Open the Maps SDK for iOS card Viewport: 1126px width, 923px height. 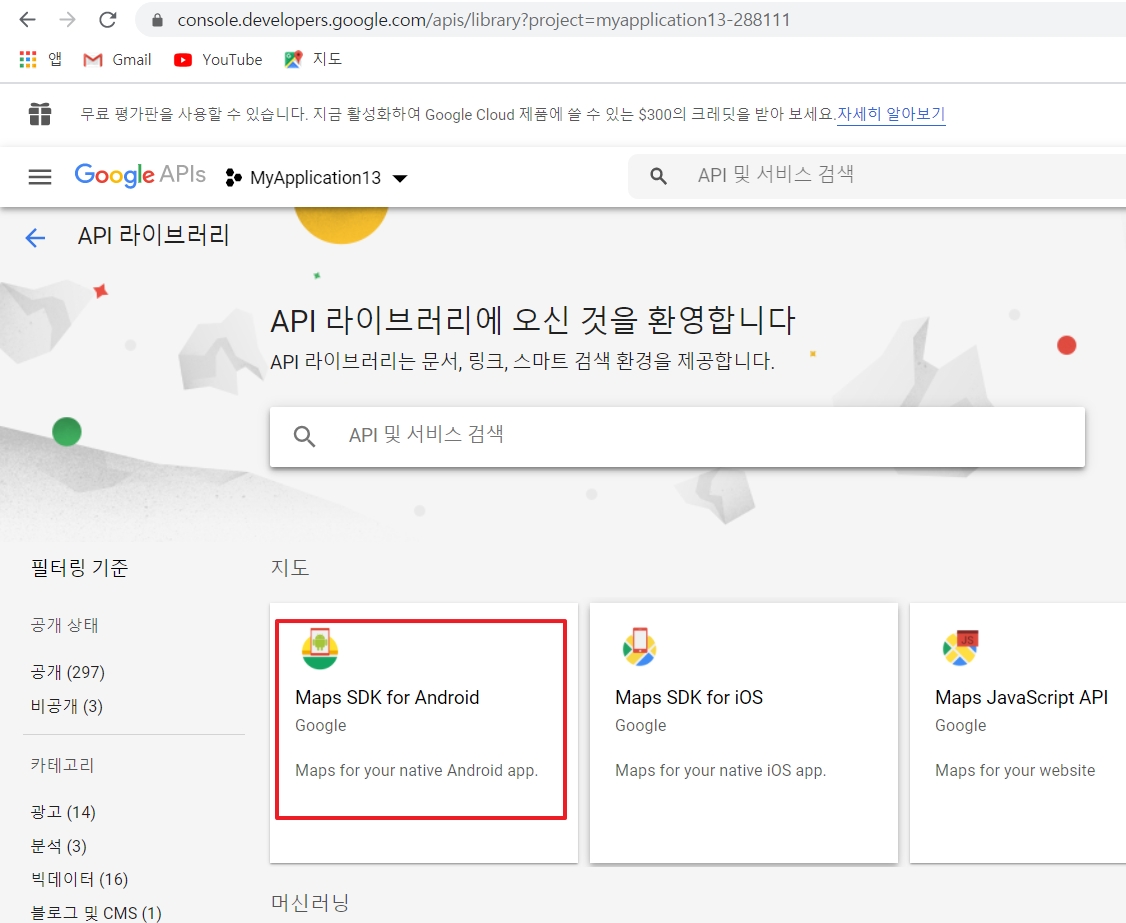744,733
